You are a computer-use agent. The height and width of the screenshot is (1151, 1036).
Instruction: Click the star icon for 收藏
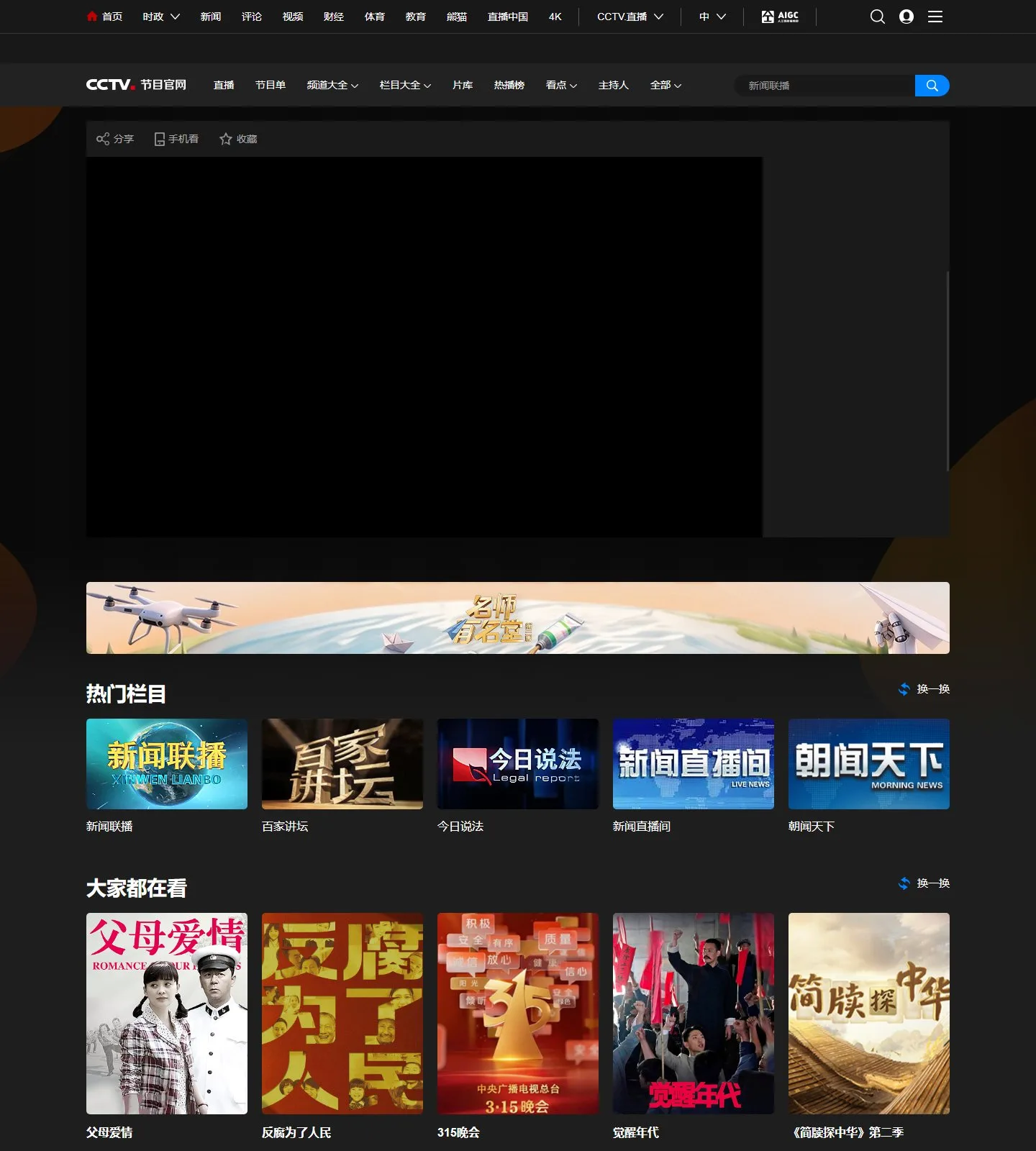click(226, 139)
